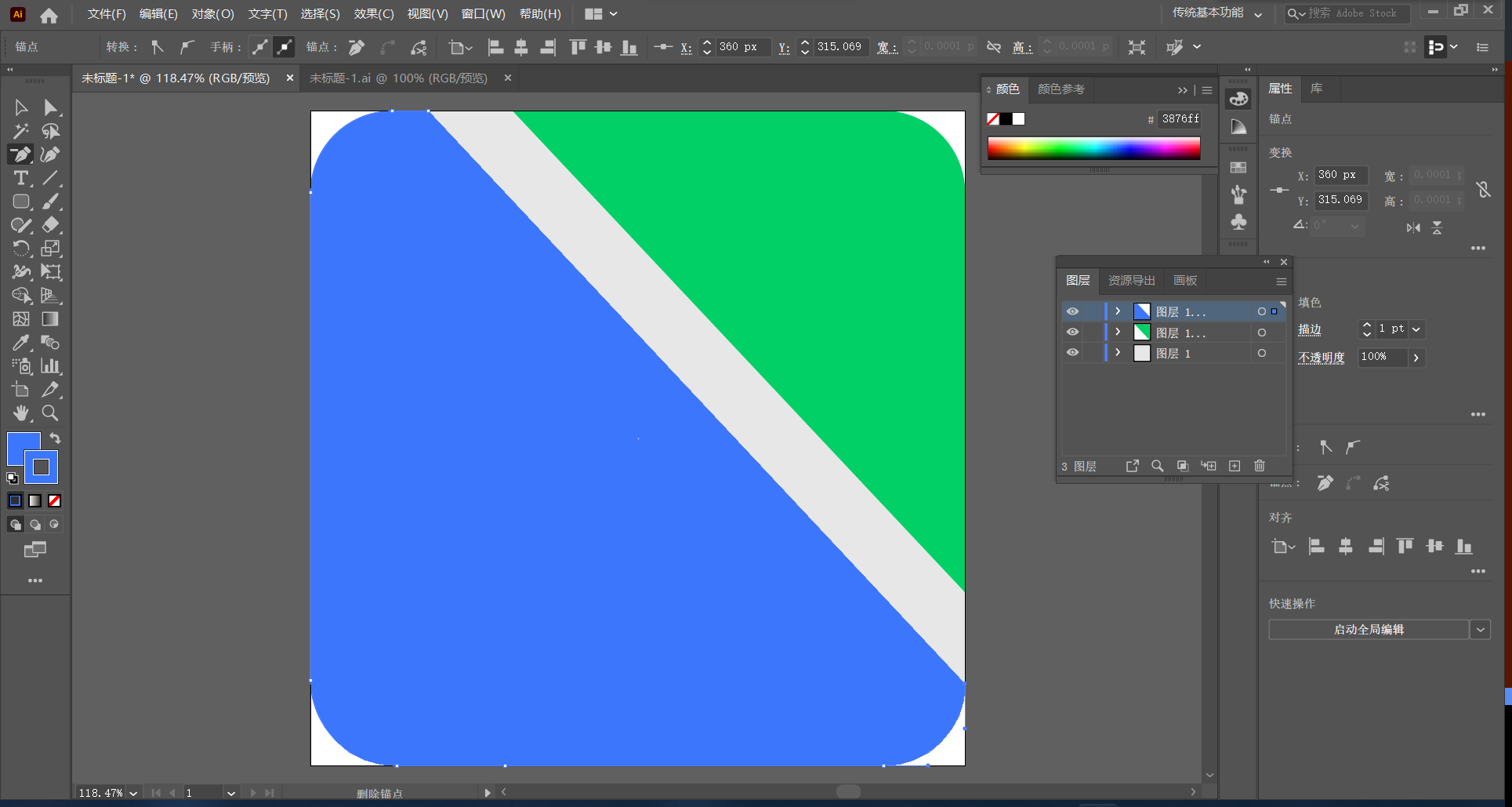The height and width of the screenshot is (807, 1512).
Task: Select the Line Segment tool
Action: point(51,178)
